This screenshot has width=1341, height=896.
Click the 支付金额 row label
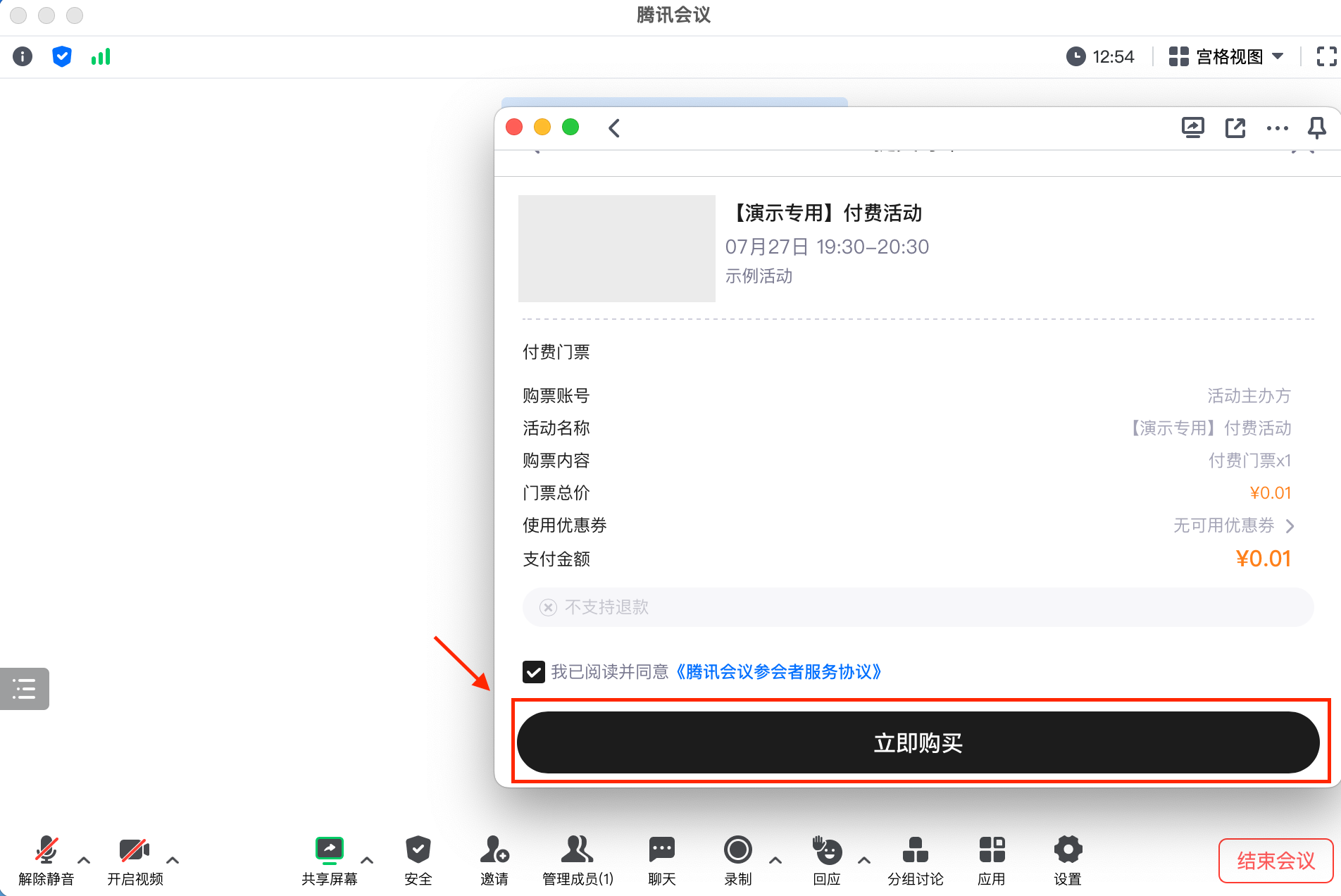coord(556,559)
